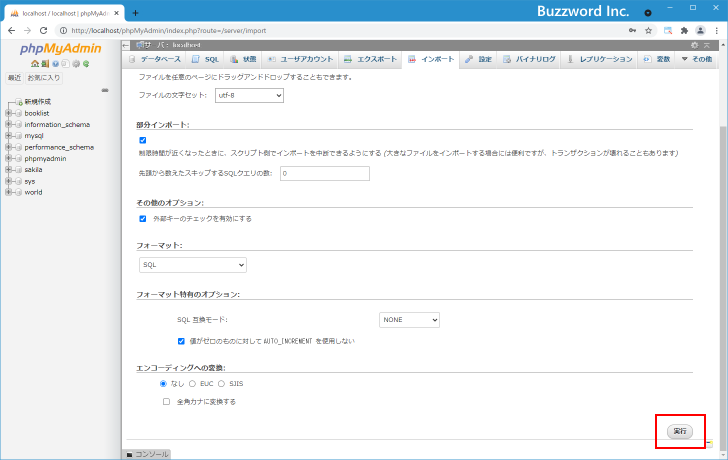Select なし encoding conversion radio
728x460 pixels.
163,384
